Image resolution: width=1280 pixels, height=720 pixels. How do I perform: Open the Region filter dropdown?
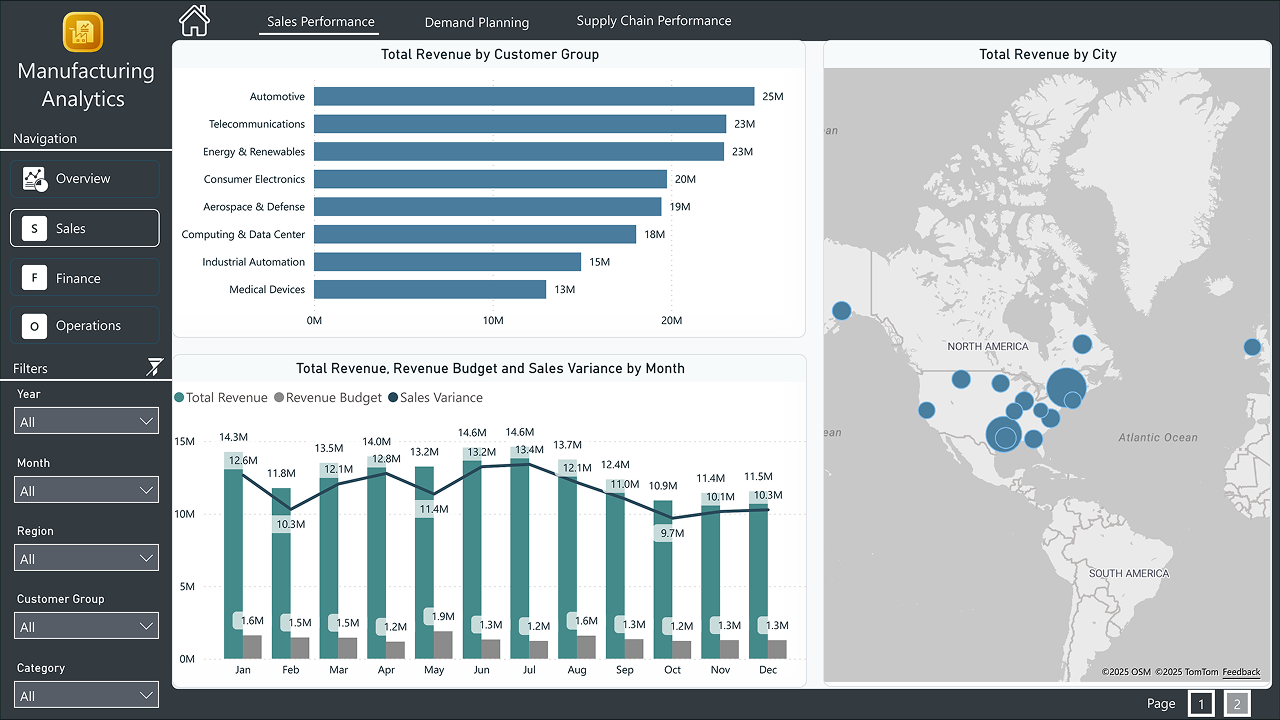(86, 557)
